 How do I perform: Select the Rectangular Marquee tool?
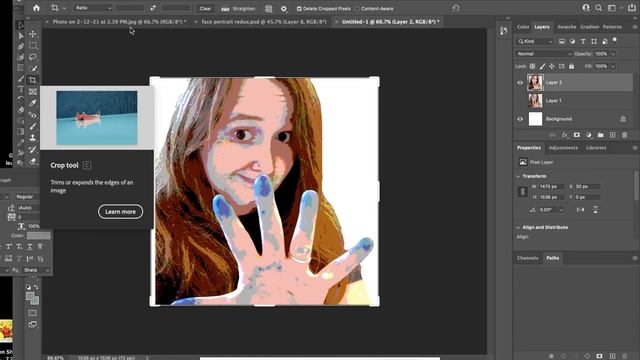click(33, 46)
